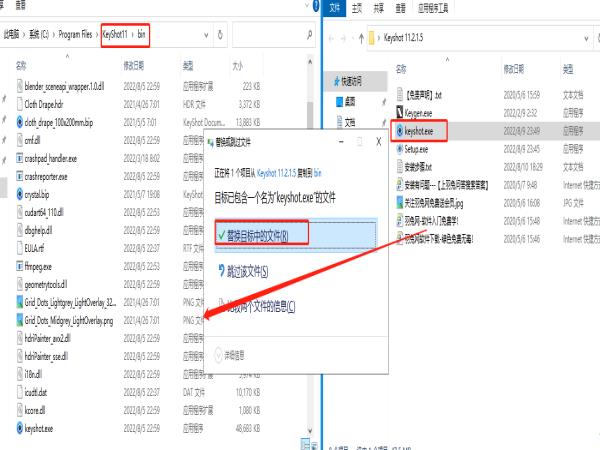The image size is (600, 450).
Task: Click the search box in bin window
Action: [273, 35]
